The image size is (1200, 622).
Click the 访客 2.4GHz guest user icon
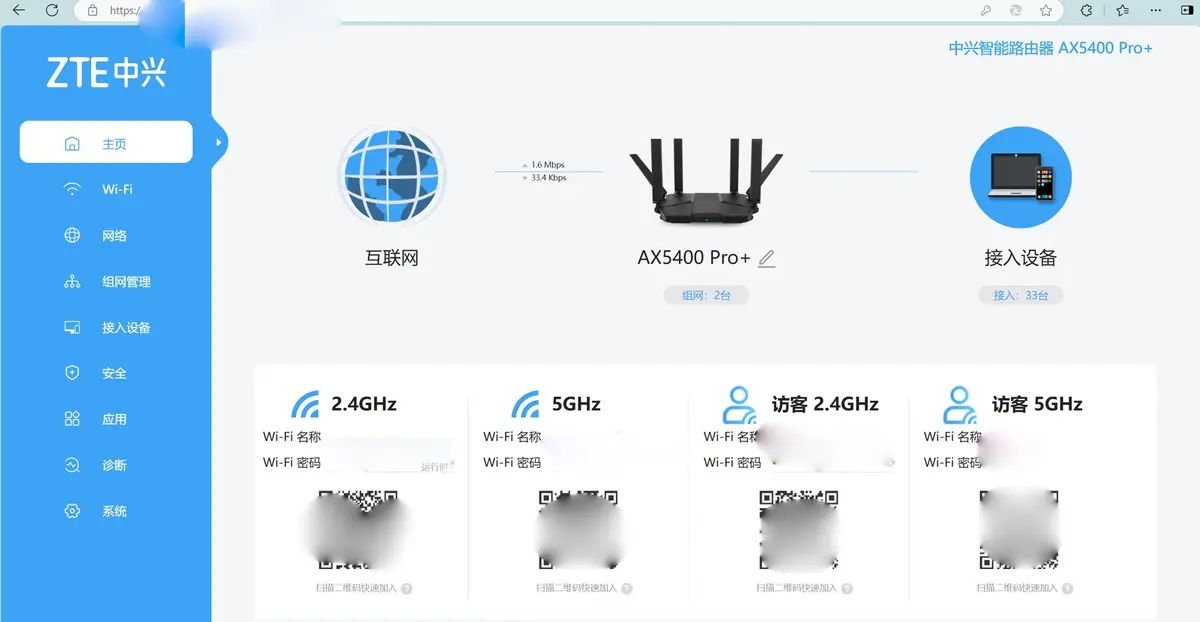(740, 404)
